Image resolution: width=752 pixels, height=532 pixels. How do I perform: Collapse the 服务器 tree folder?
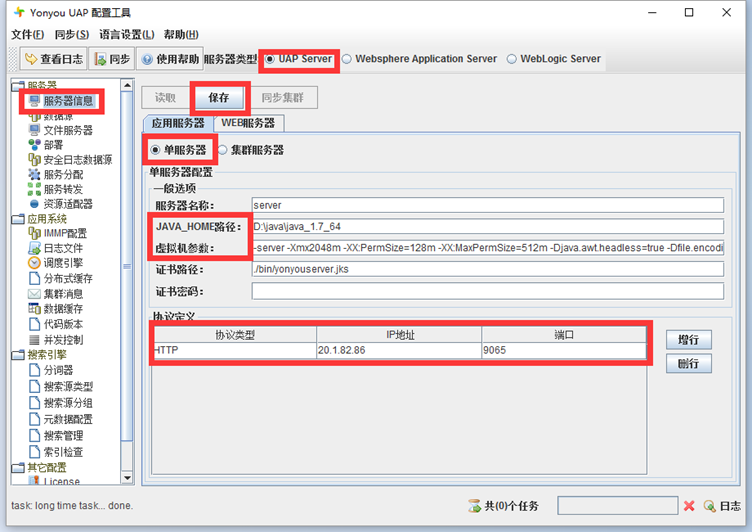click(18, 86)
